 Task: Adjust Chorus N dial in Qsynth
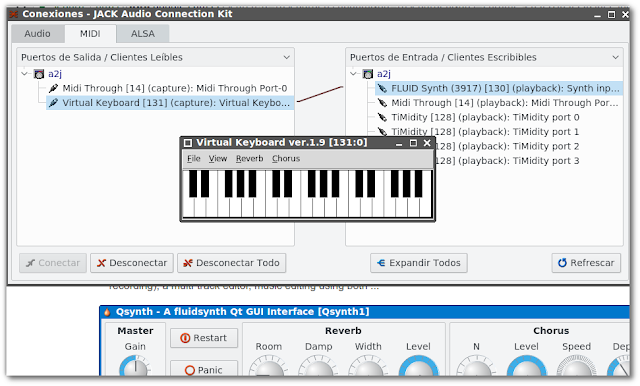pos(476,366)
